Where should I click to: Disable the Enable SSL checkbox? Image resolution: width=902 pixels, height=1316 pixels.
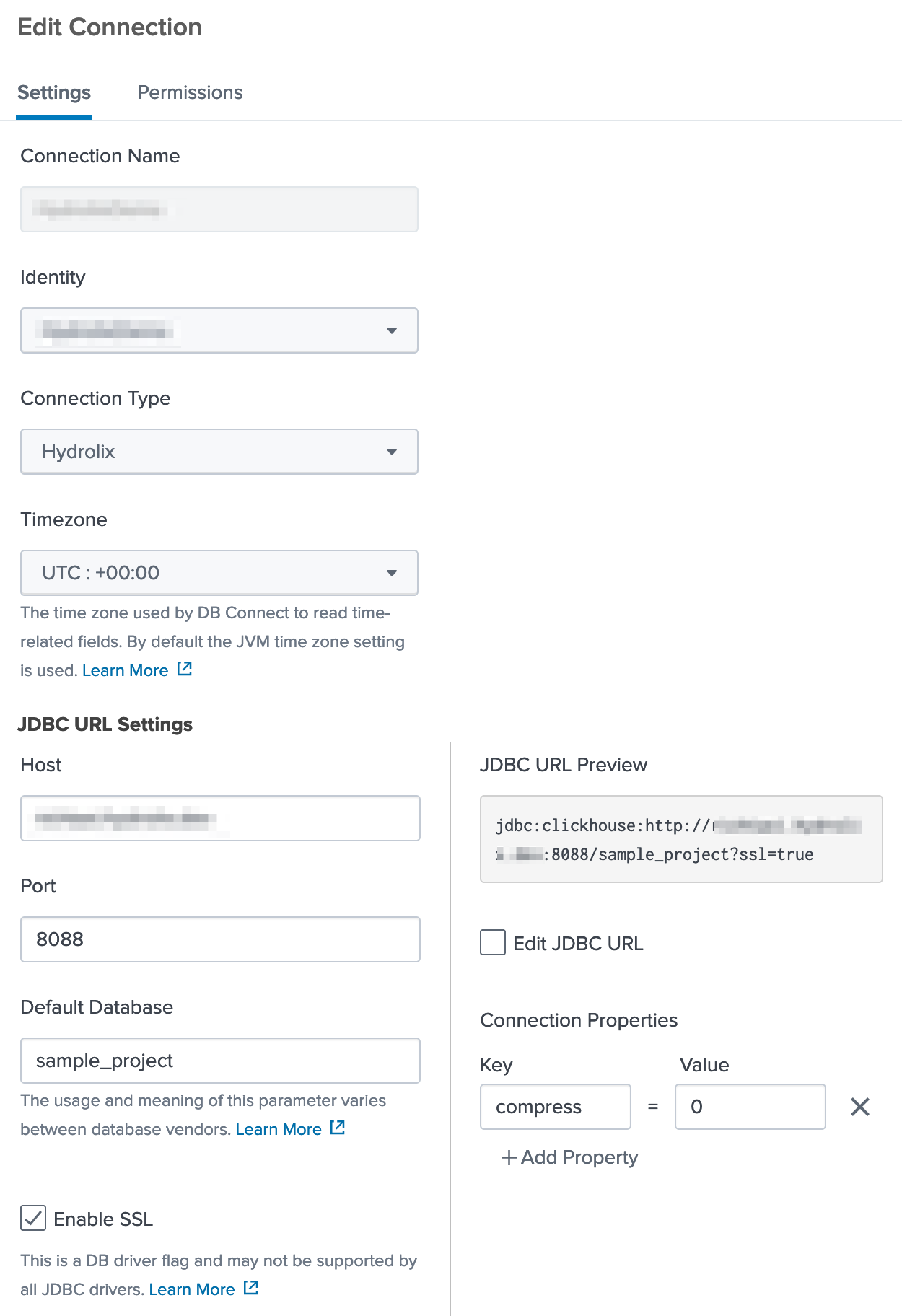32,1219
